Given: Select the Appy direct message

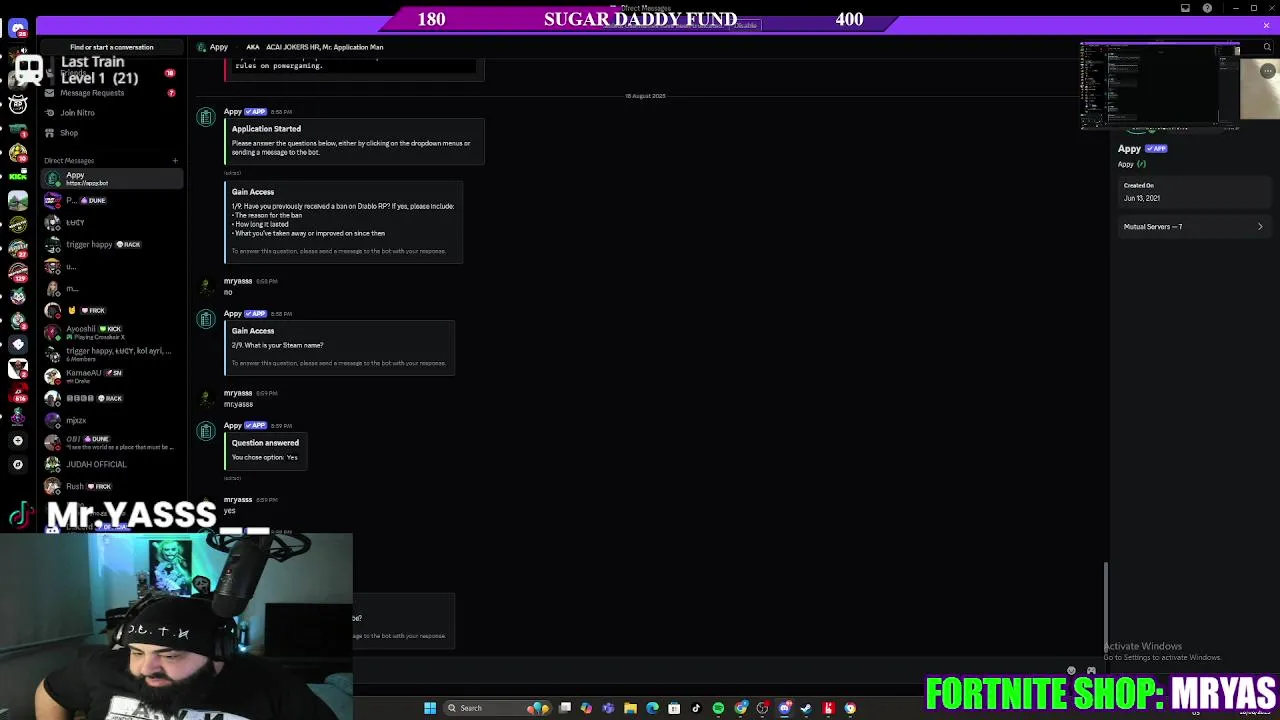Looking at the screenshot, I should pos(112,178).
